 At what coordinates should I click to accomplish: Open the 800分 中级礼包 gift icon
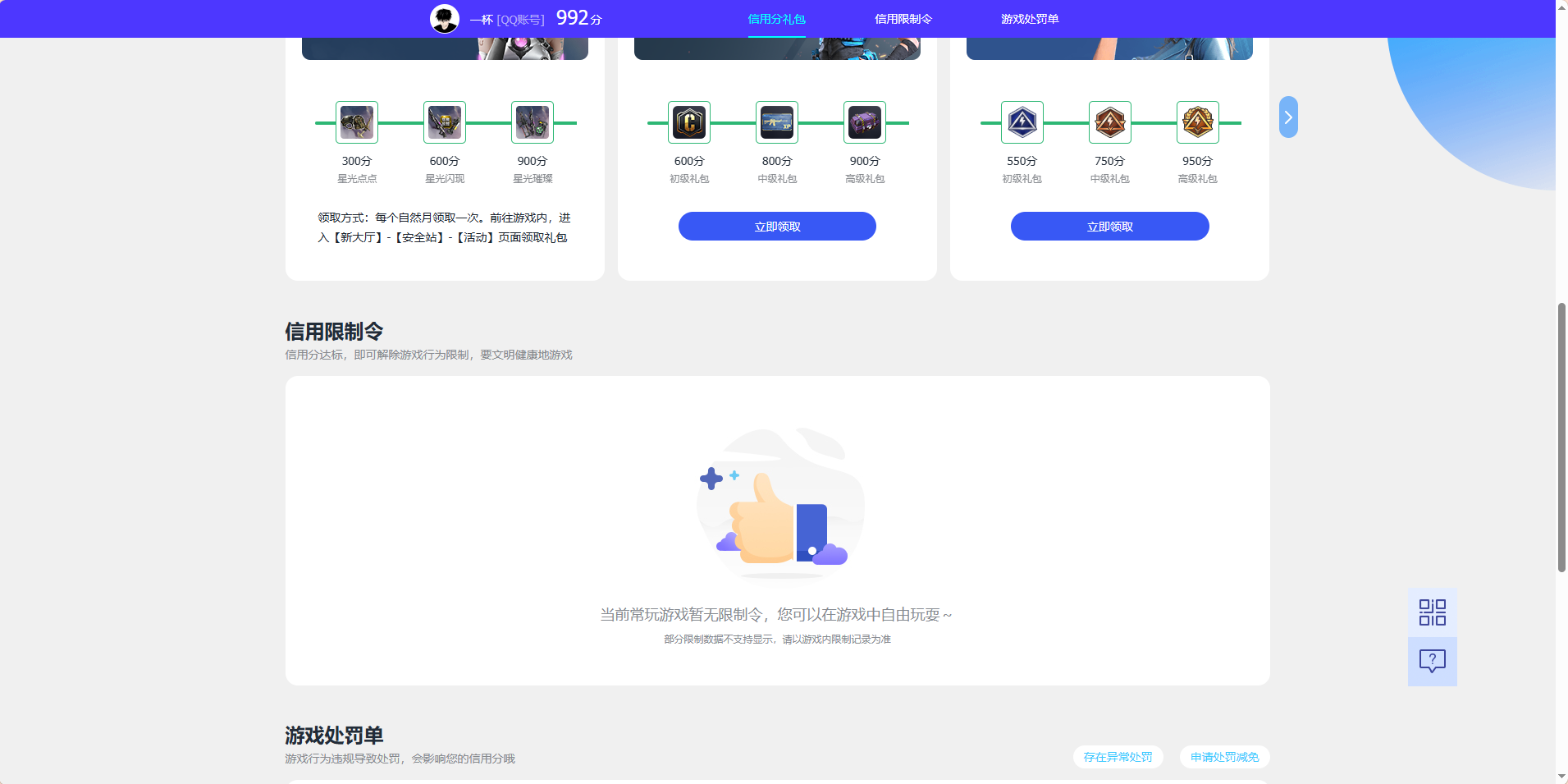[x=775, y=121]
